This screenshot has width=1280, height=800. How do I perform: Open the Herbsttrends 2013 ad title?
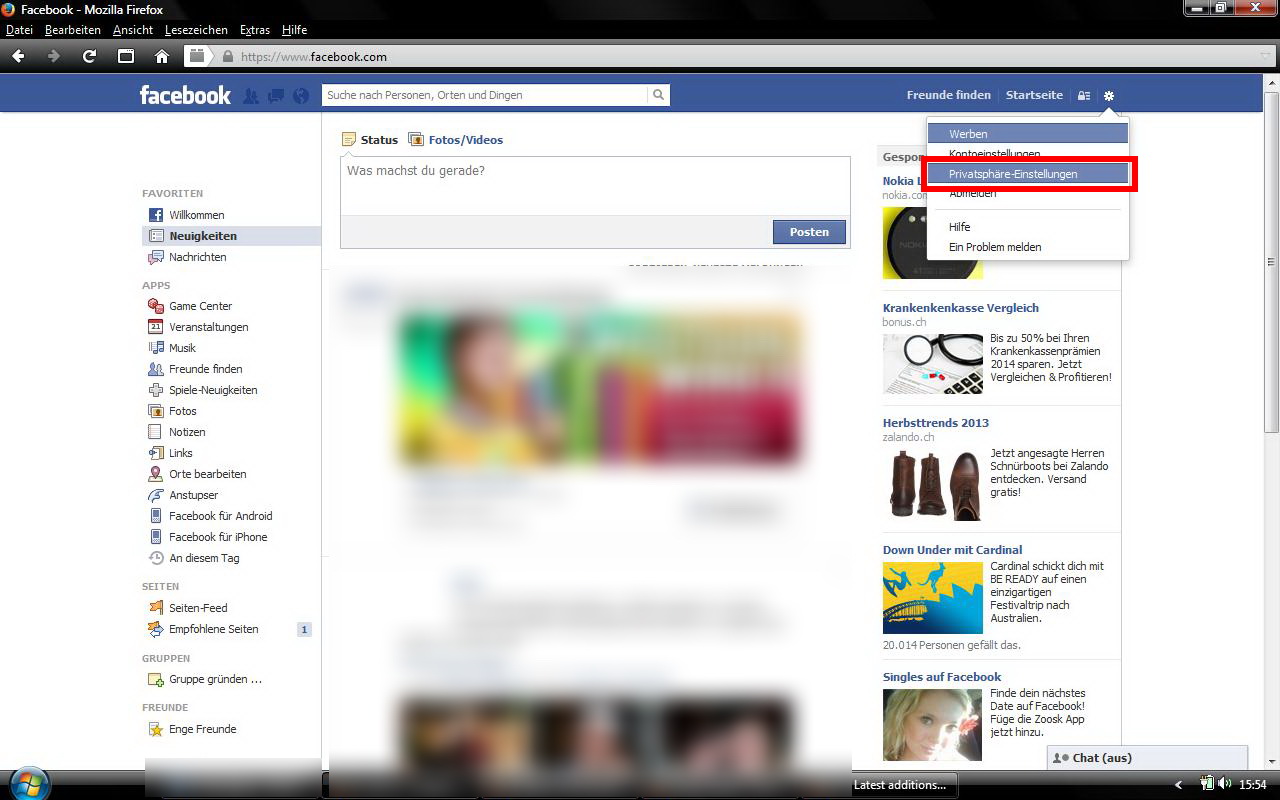936,423
